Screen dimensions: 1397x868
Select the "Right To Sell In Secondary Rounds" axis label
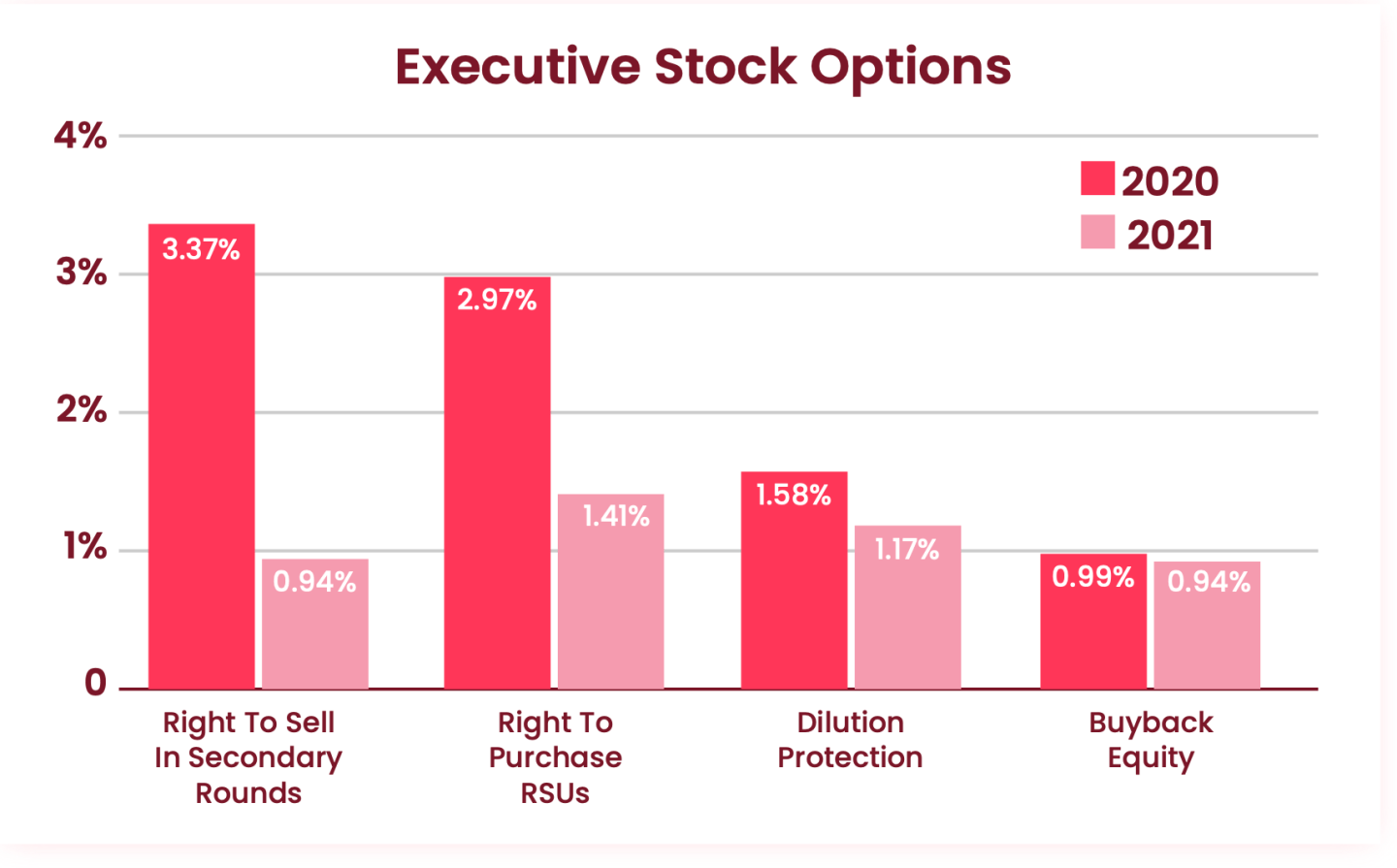[248, 757]
